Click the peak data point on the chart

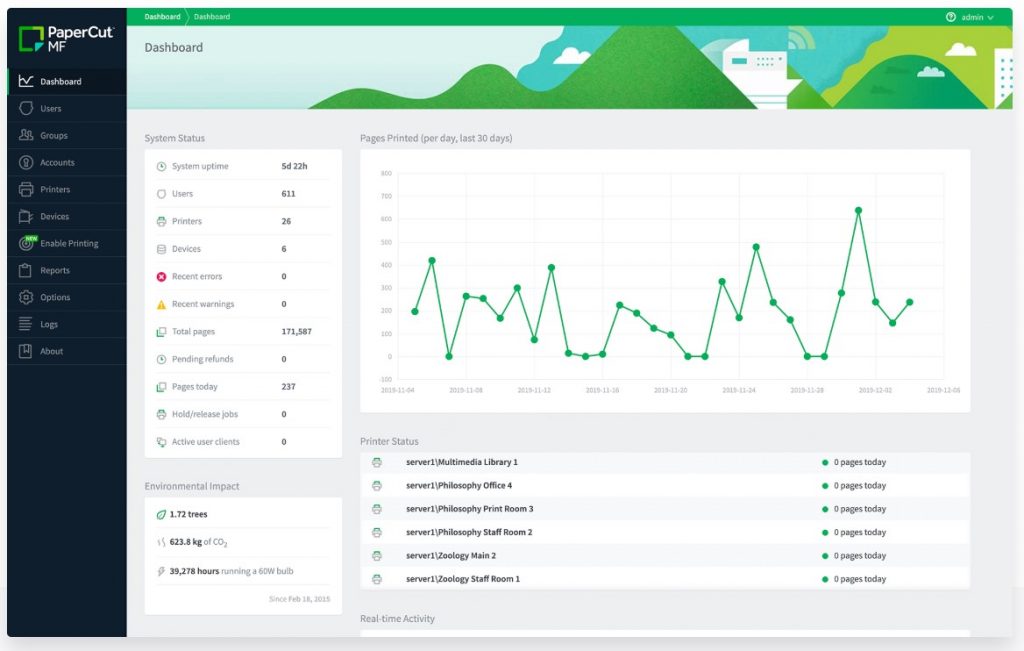857,211
